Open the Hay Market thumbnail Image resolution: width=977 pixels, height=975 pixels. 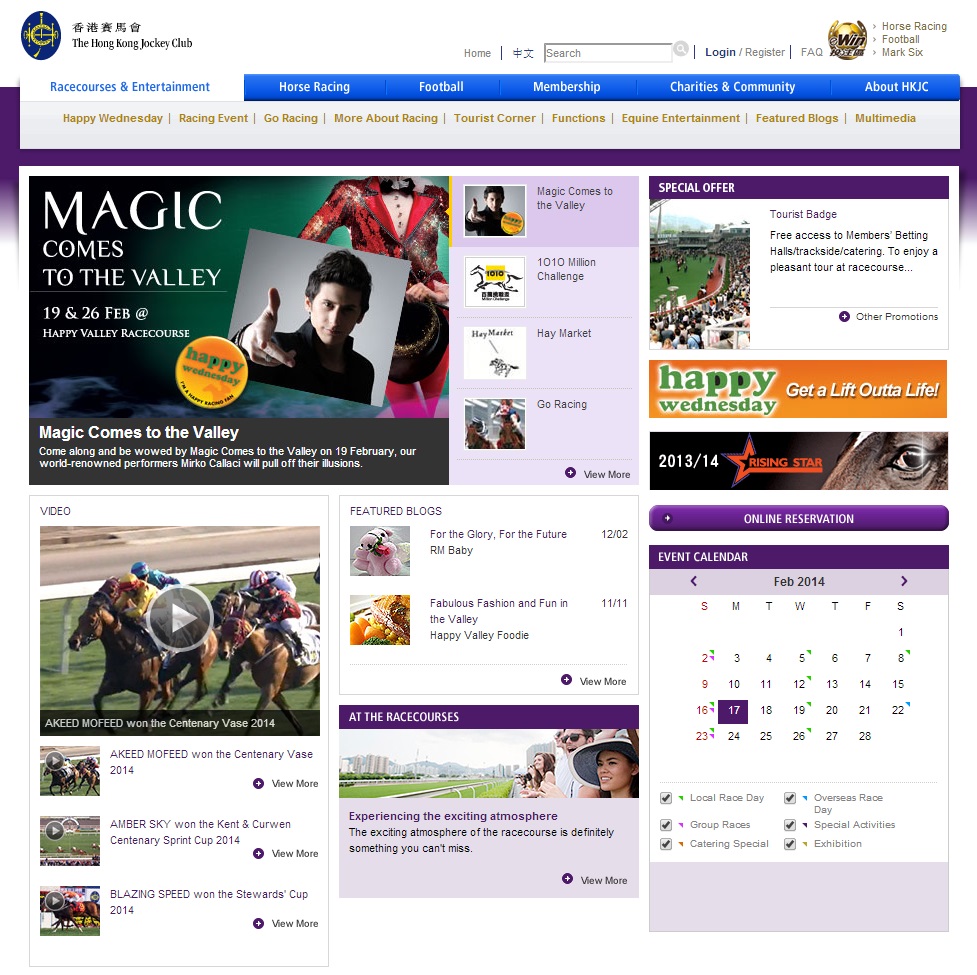[x=494, y=353]
